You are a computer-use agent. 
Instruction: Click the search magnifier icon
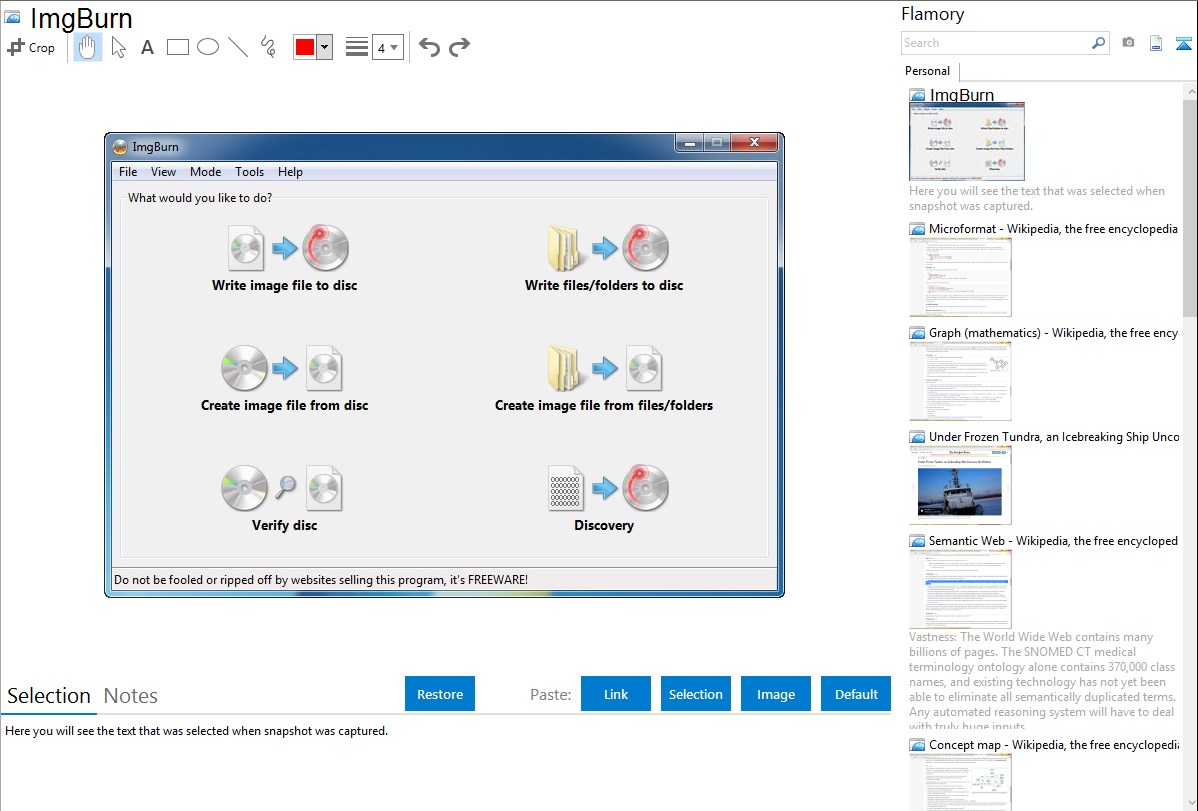(x=1099, y=43)
